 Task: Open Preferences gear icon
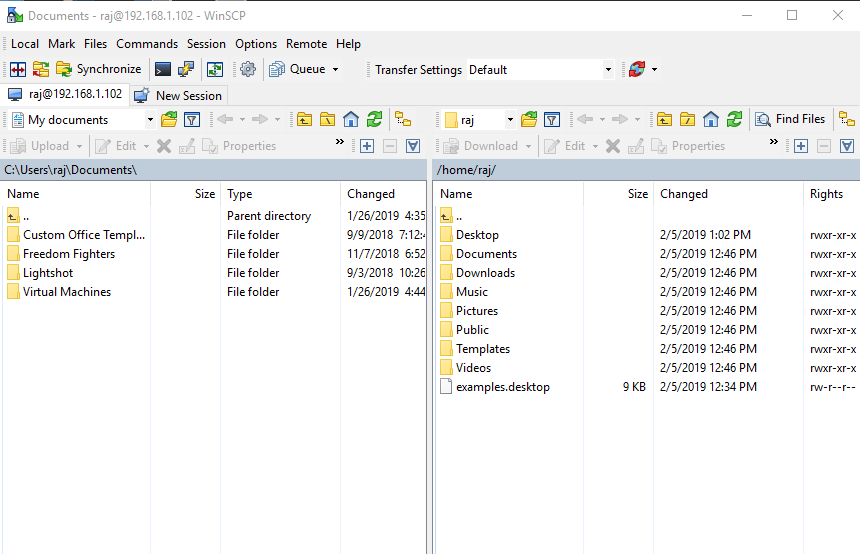coord(248,70)
